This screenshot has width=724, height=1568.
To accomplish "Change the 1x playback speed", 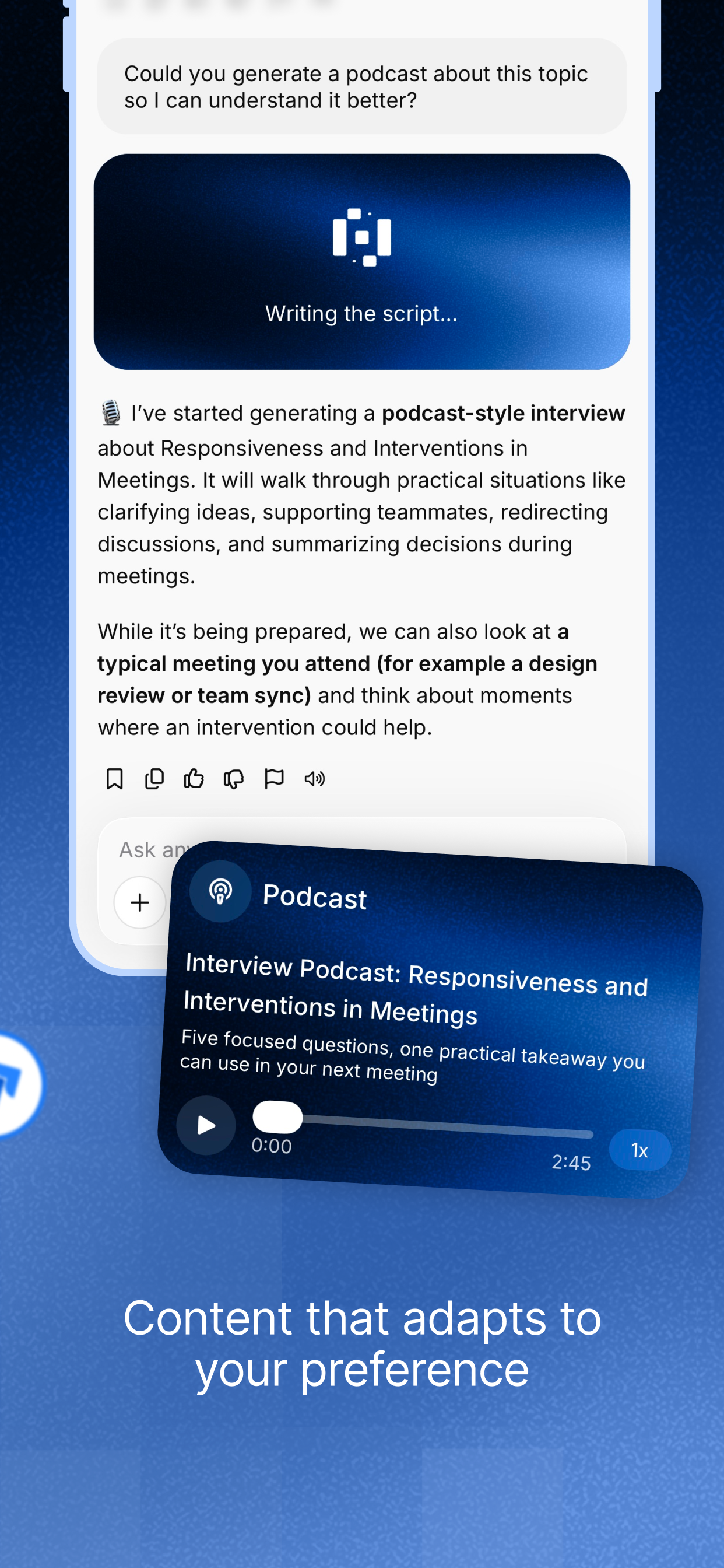I will tap(639, 1150).
